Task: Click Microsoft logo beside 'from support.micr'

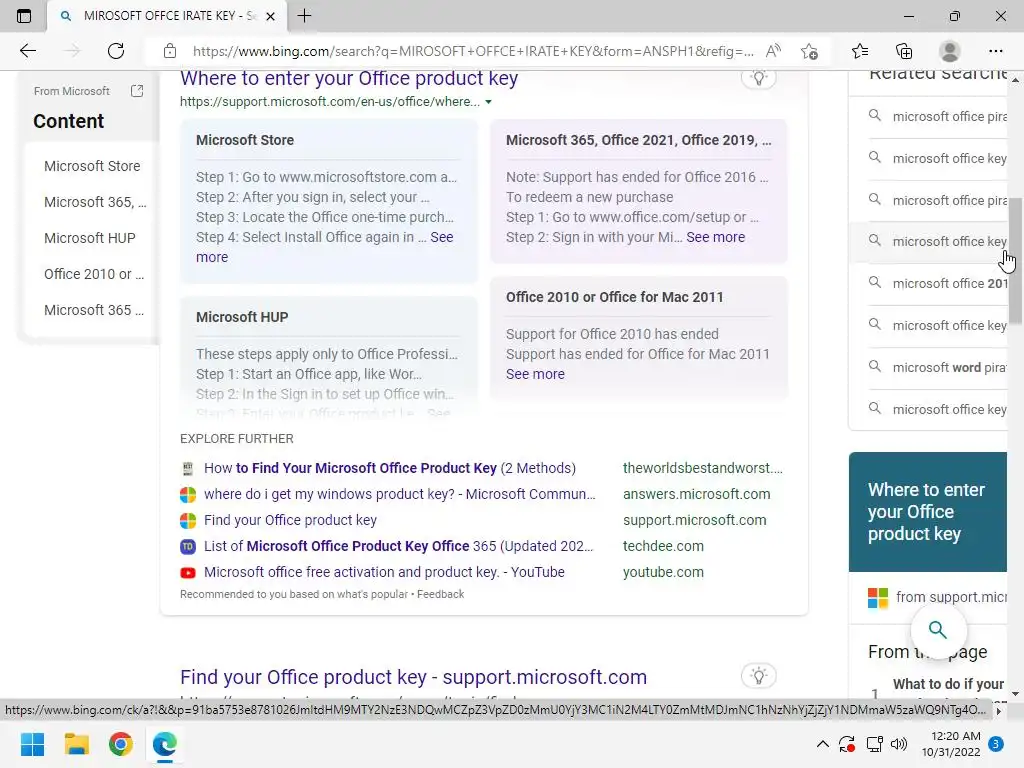Action: [878, 598]
